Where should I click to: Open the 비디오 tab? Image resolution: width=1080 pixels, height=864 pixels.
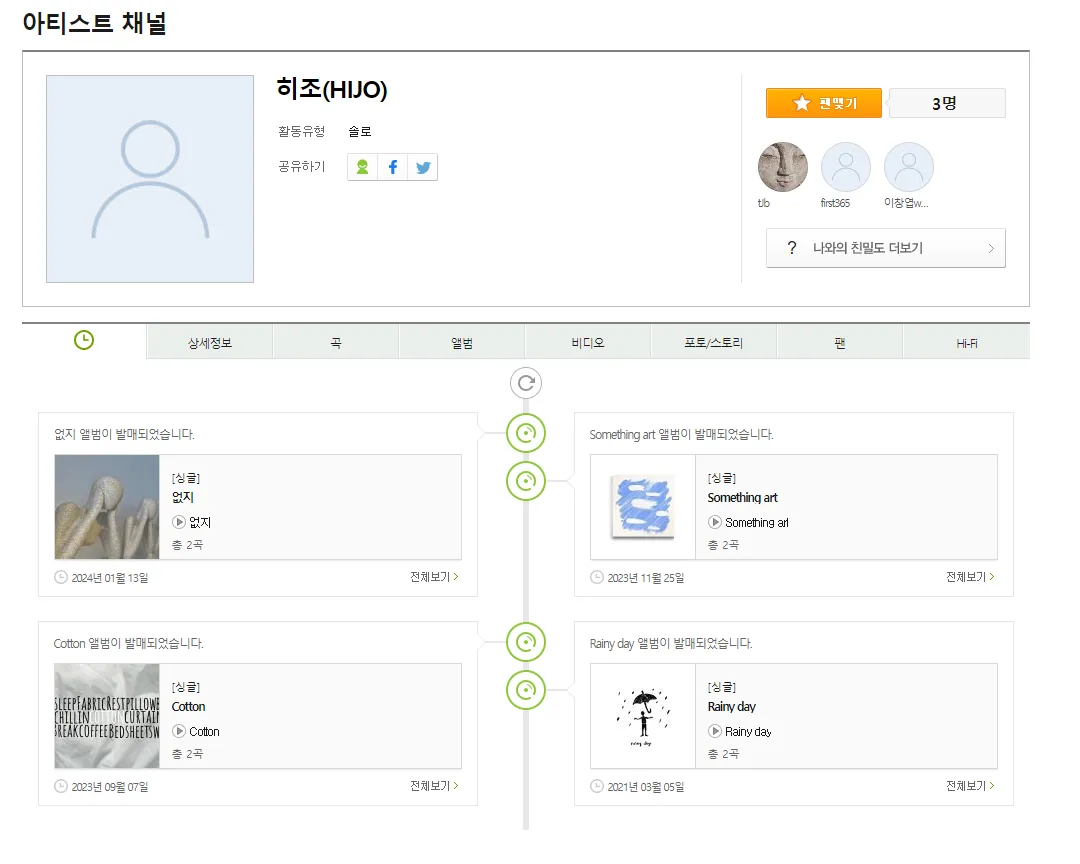coord(587,341)
